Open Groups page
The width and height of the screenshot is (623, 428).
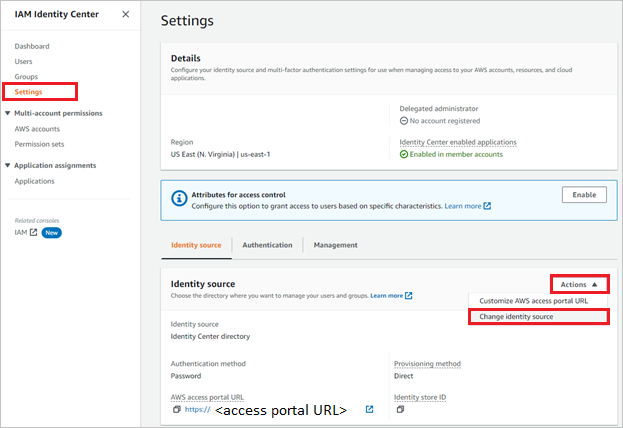coord(26,76)
